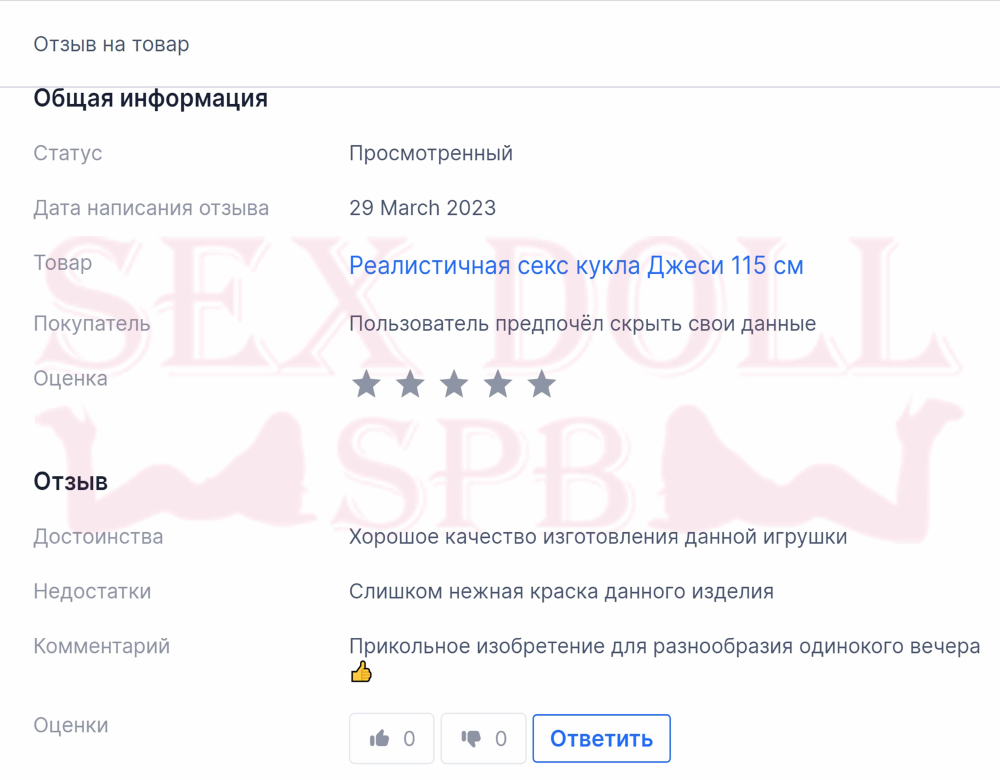The width and height of the screenshot is (1000, 780).
Task: Click the second rating star
Action: (410, 384)
